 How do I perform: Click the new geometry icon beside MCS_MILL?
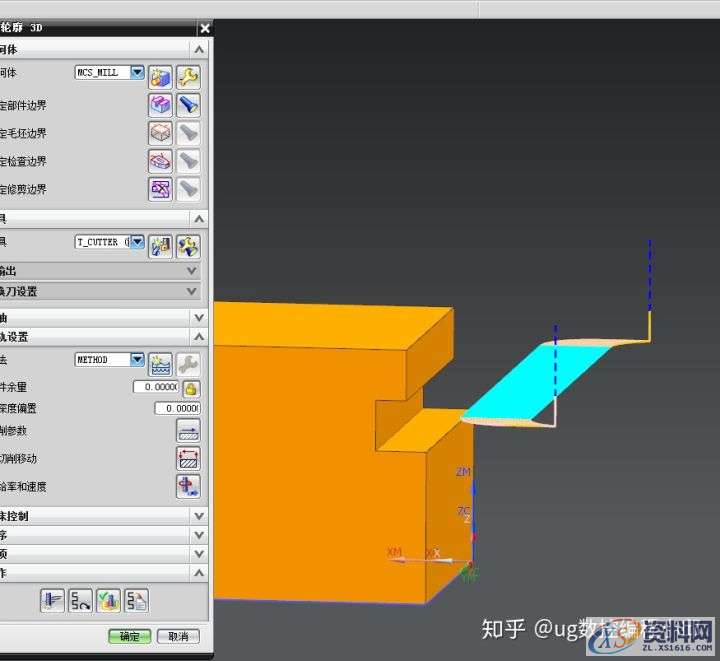160,76
